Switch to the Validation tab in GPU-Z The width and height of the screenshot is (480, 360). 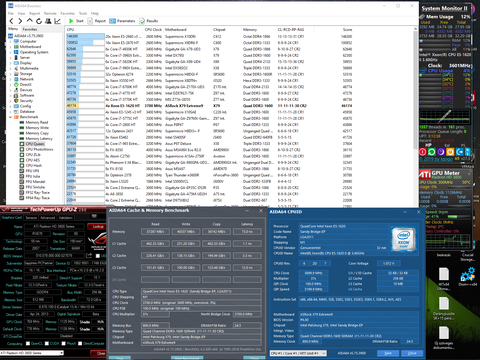[x=66, y=218]
